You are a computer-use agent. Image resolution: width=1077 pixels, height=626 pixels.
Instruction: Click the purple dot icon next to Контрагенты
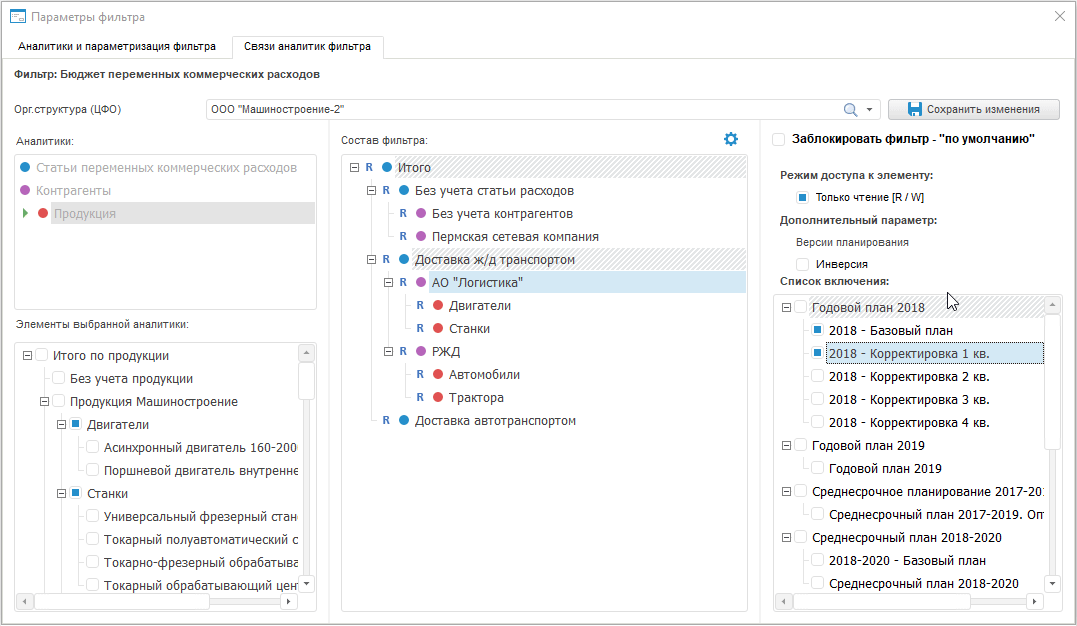(x=25, y=190)
